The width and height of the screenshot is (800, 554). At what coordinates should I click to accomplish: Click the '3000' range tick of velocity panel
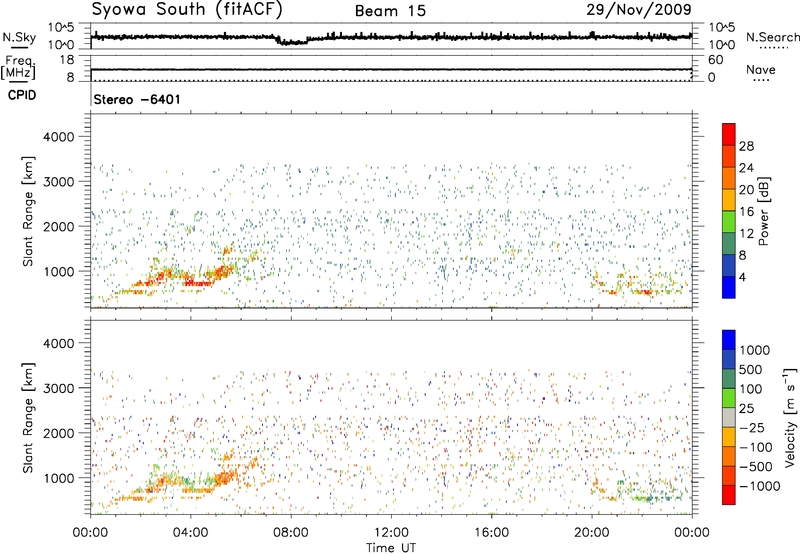tap(59, 388)
